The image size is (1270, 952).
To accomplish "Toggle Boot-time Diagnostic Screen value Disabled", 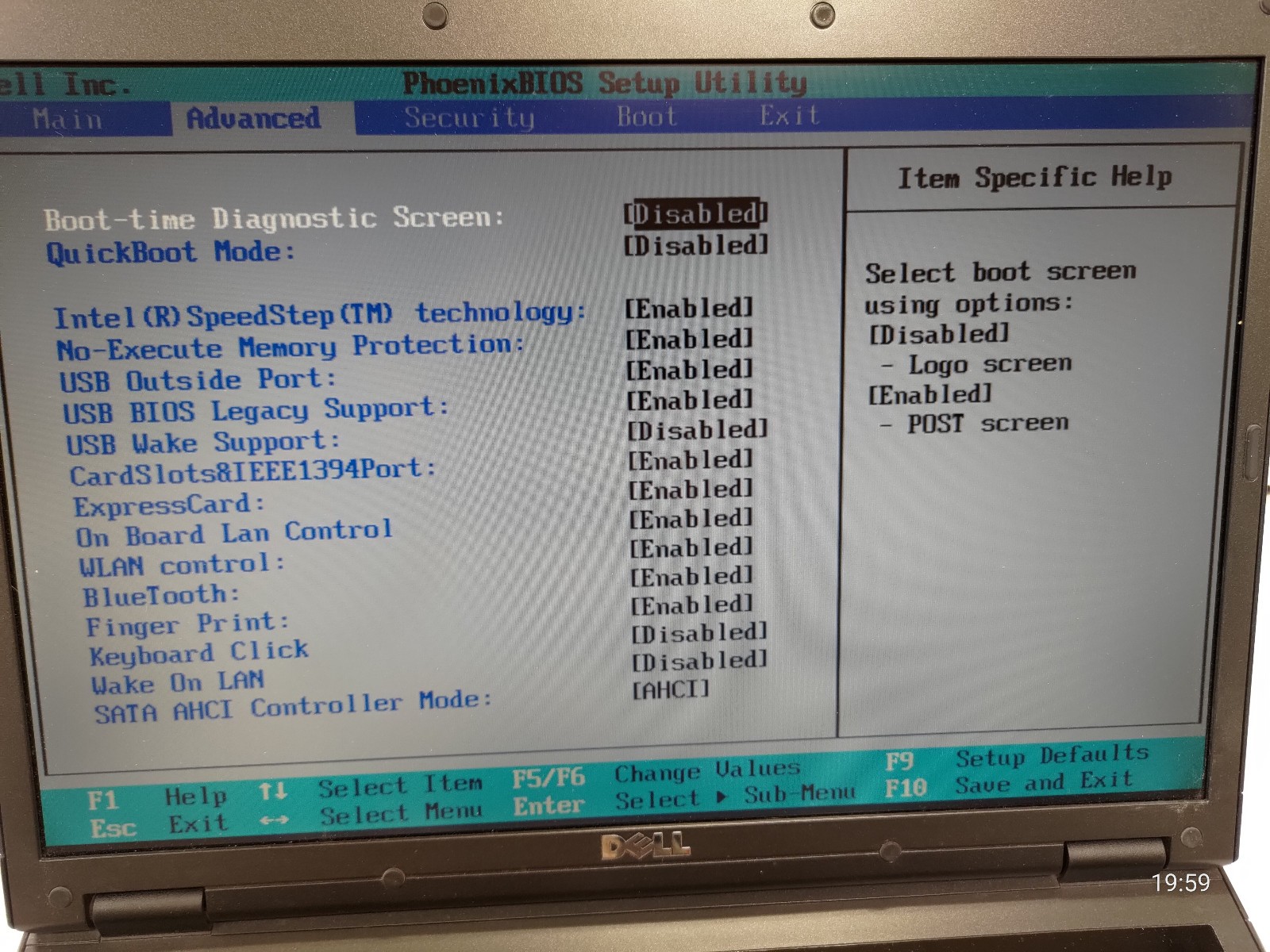I will 696,213.
